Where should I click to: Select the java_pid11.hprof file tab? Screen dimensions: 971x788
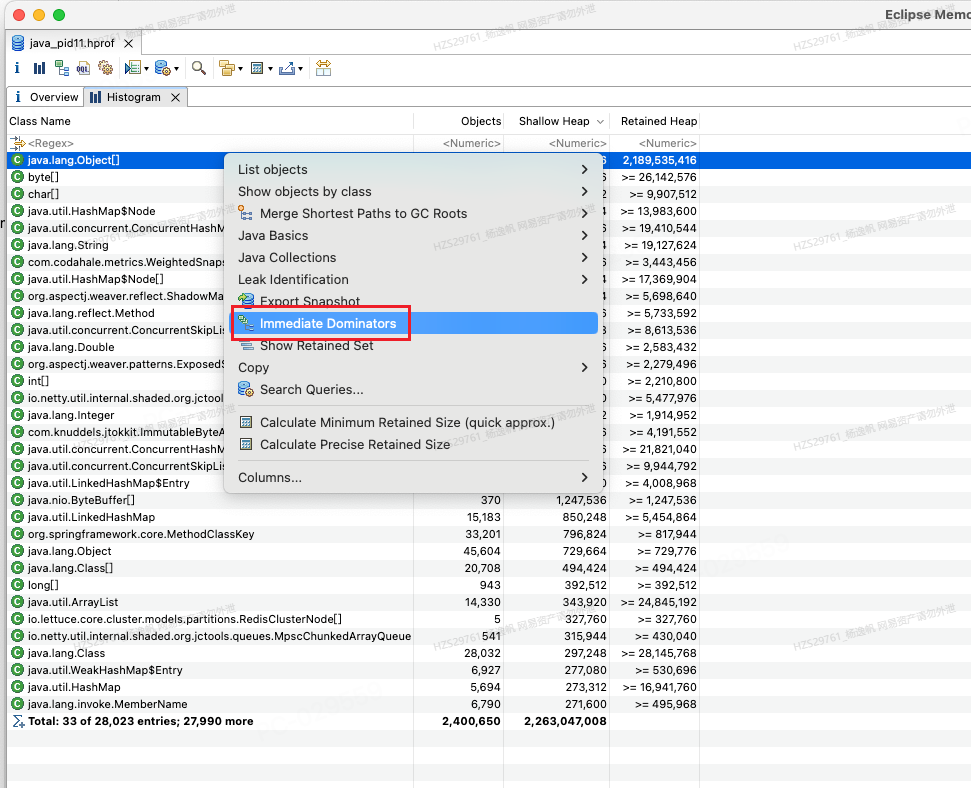point(72,43)
